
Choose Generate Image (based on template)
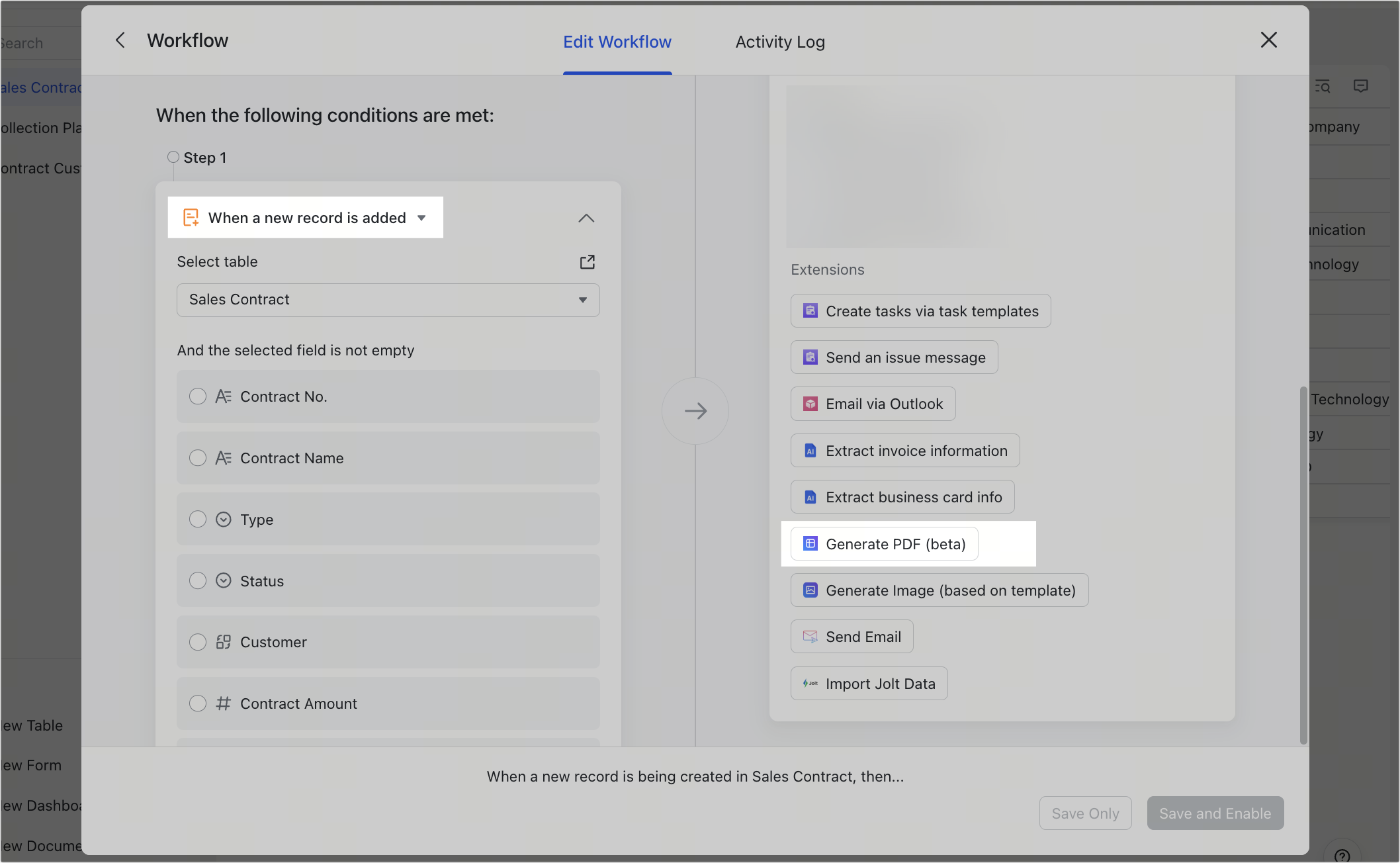(939, 590)
